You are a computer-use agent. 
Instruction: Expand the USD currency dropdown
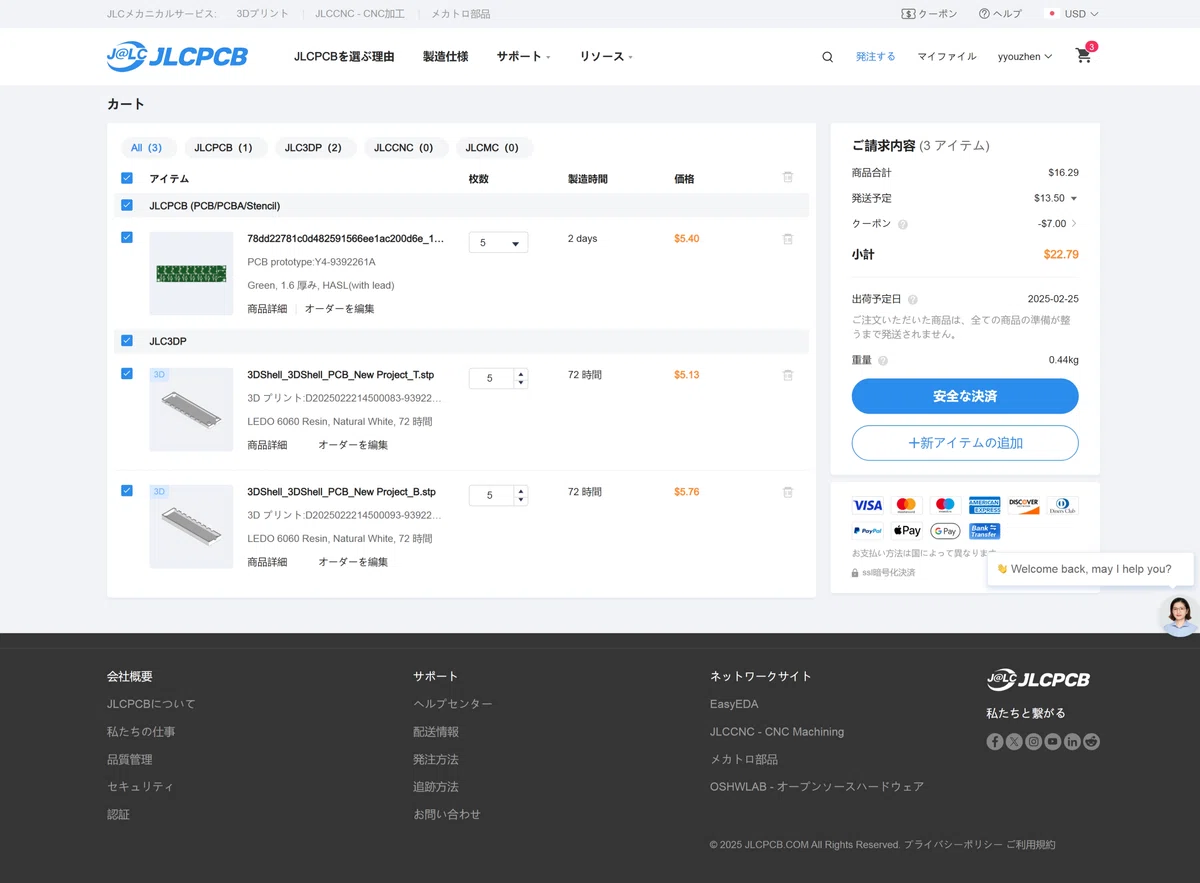(1072, 14)
